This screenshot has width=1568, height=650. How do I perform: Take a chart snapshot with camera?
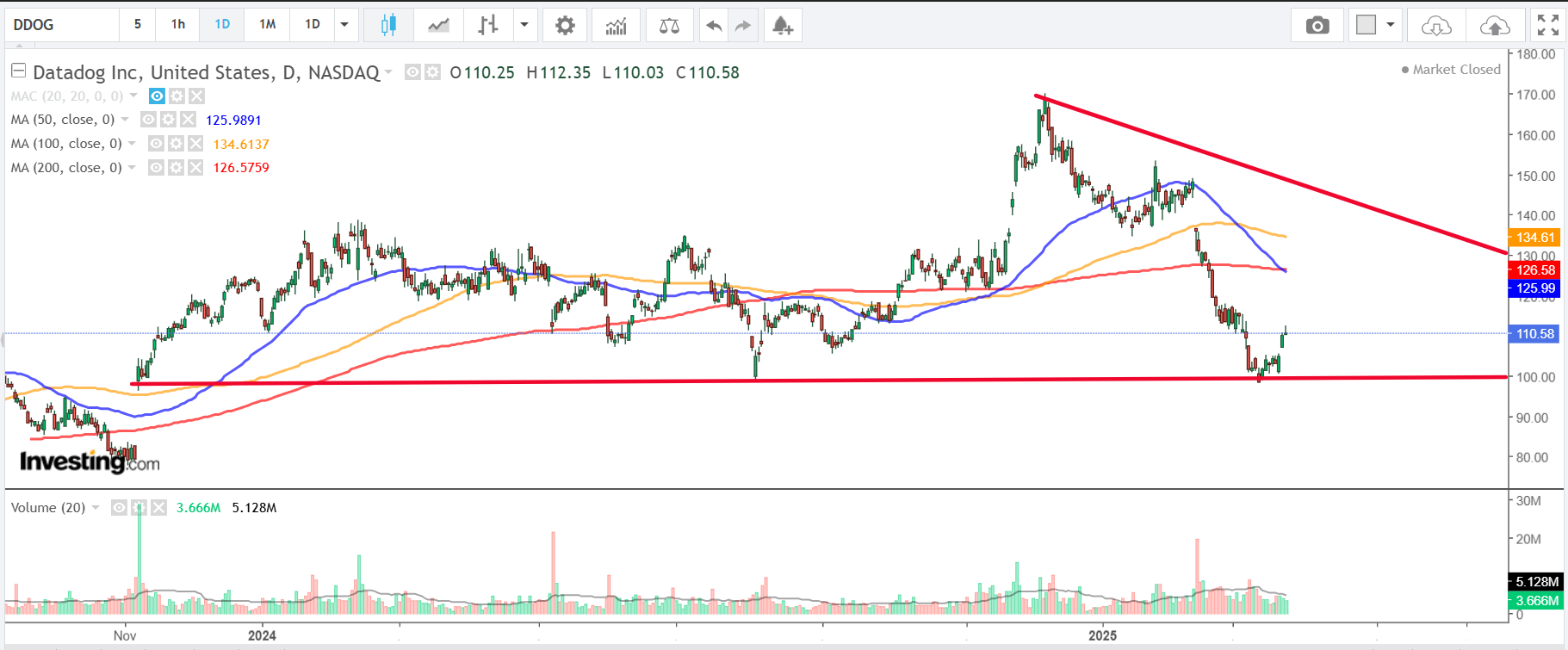point(1317,25)
